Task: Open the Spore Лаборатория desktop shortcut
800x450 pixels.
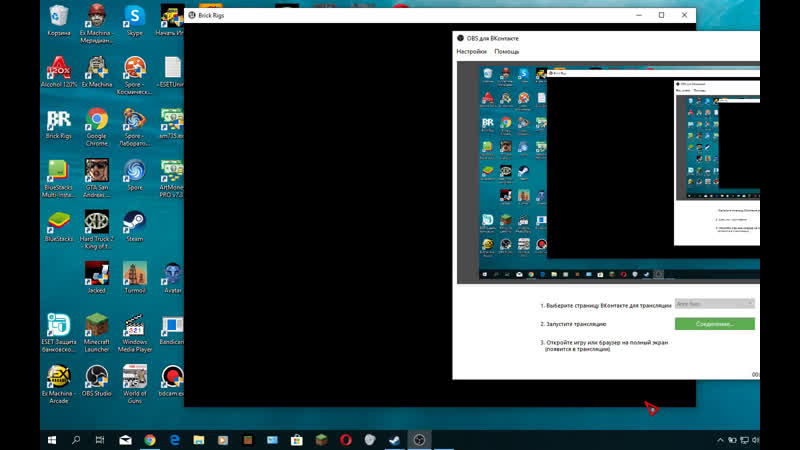Action: [x=135, y=127]
